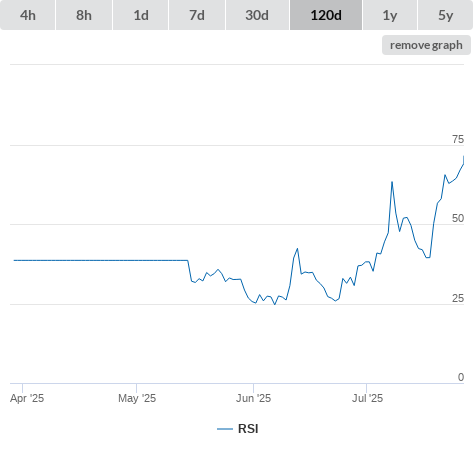Click the active 120d tab
This screenshot has width=474, height=455.
tap(326, 15)
